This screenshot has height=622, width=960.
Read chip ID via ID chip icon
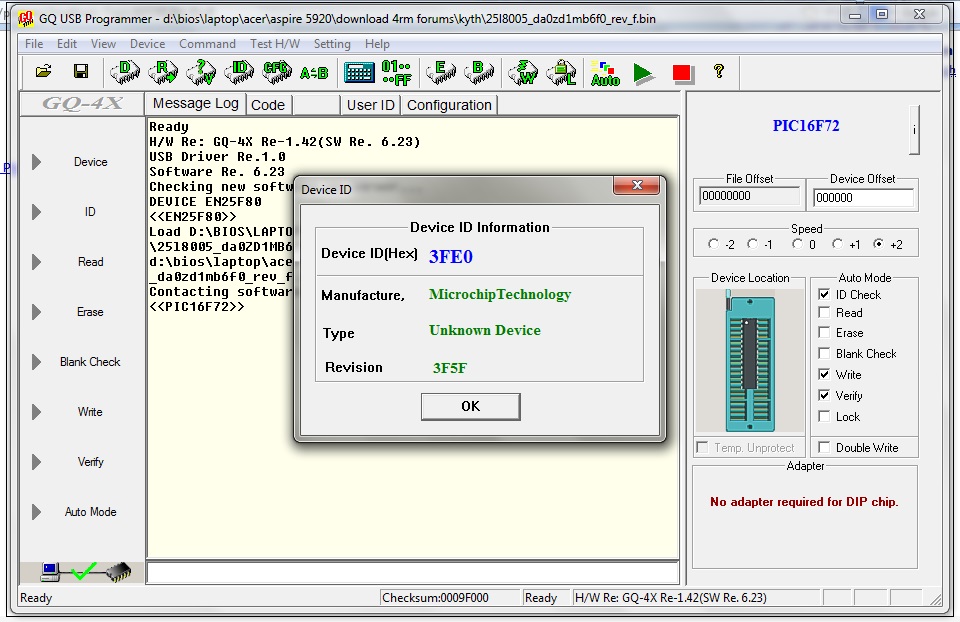tap(239, 72)
